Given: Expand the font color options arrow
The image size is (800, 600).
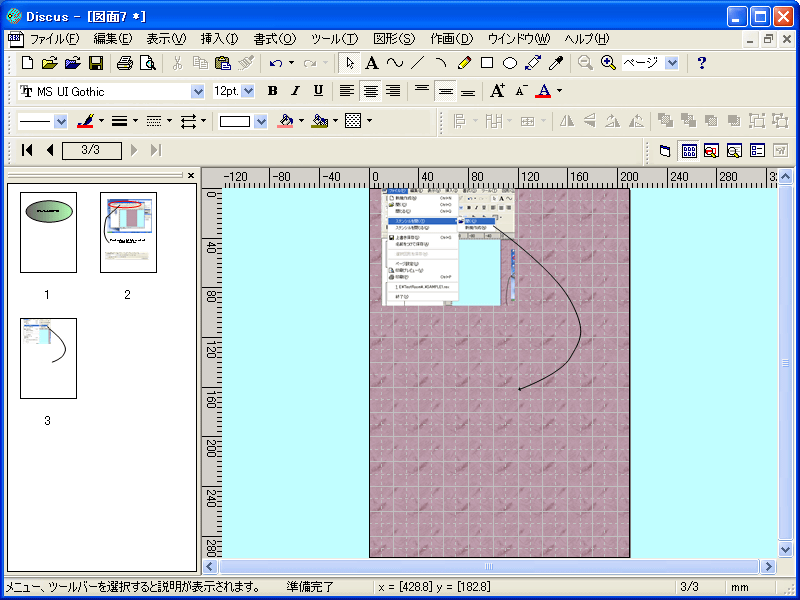Looking at the screenshot, I should coord(560,91).
